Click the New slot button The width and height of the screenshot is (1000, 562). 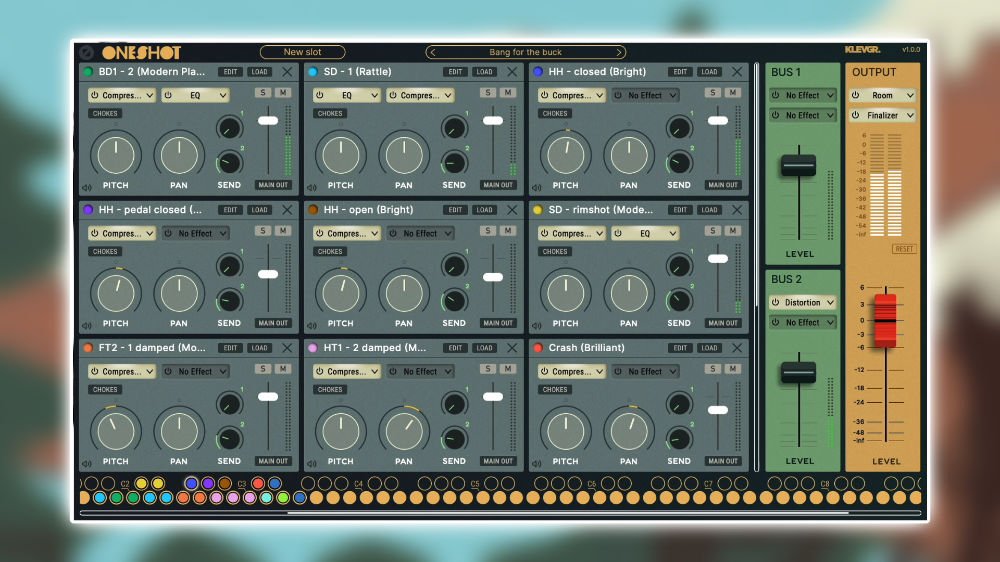(x=302, y=52)
